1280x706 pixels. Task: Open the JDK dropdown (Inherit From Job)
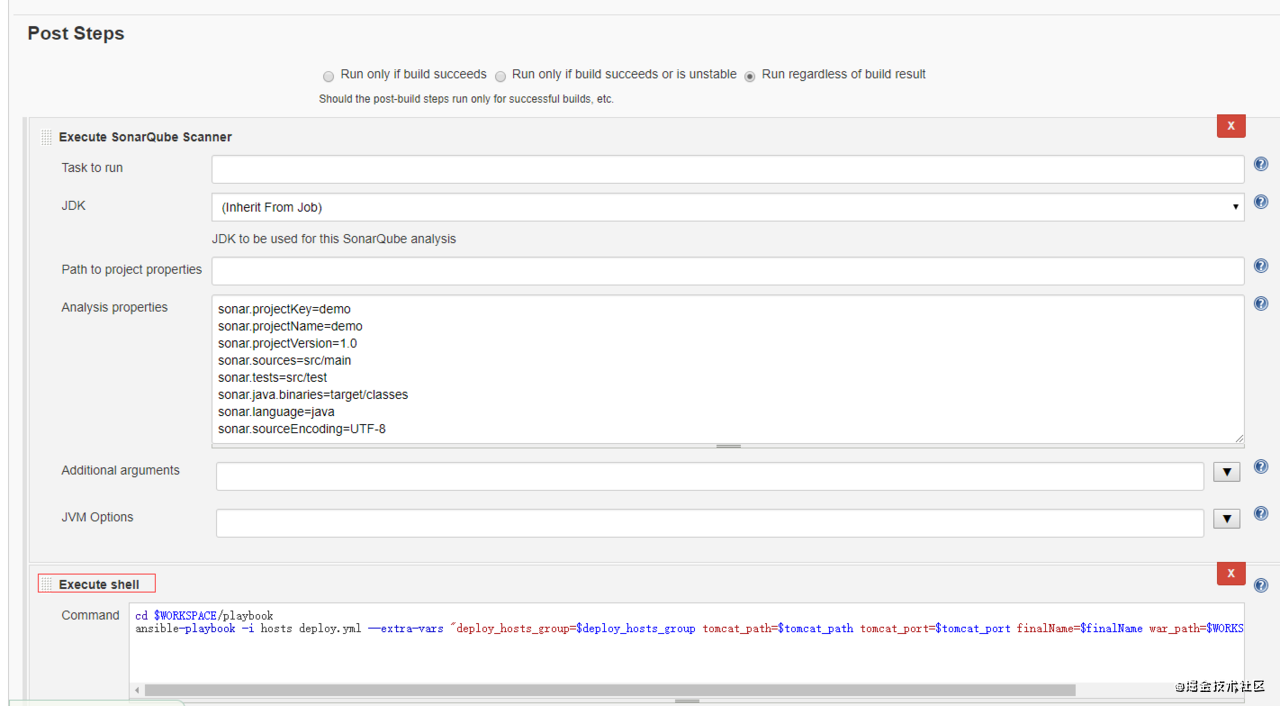tap(728, 207)
